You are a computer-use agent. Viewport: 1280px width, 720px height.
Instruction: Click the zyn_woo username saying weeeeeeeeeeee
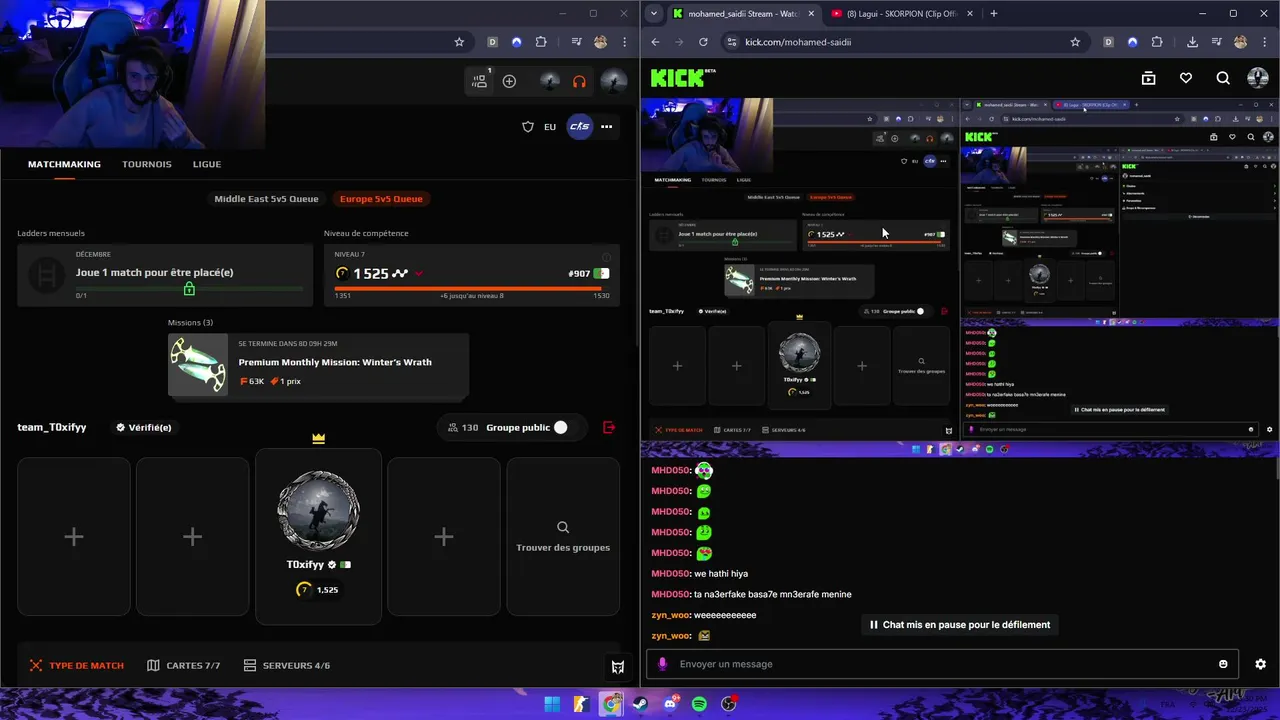[x=670, y=615]
